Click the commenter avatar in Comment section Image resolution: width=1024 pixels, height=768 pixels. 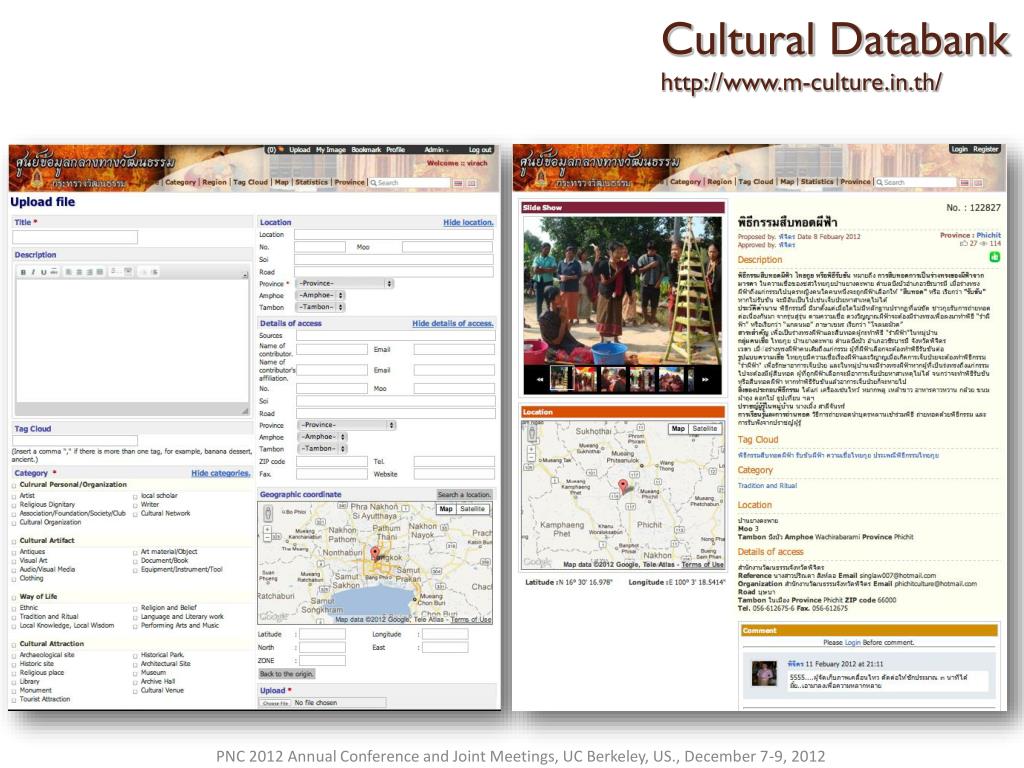click(764, 673)
